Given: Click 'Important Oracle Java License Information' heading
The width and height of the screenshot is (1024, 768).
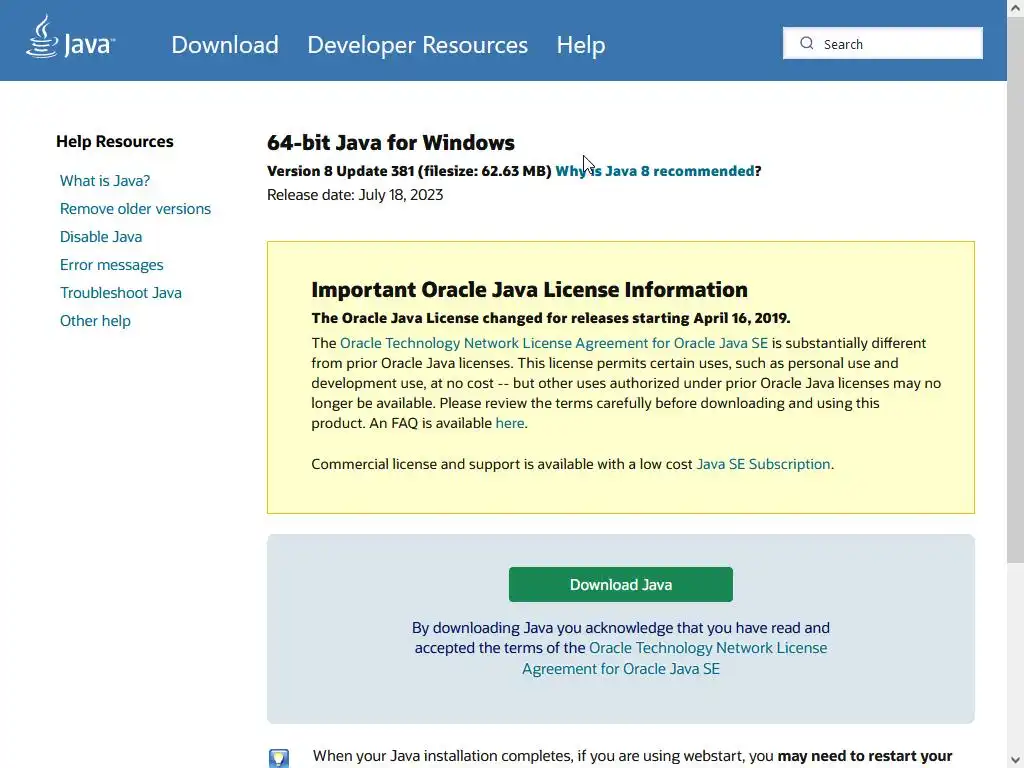Looking at the screenshot, I should (529, 289).
